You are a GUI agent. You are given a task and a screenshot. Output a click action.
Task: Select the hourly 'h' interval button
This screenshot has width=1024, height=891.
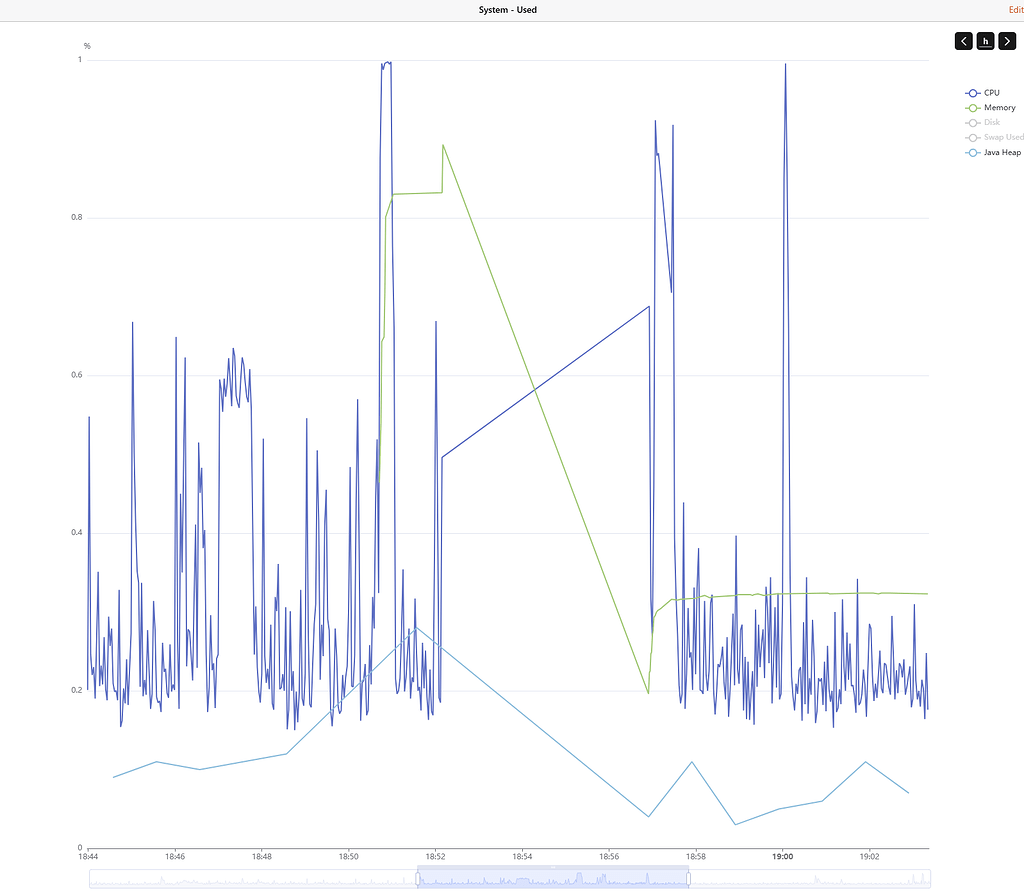985,41
